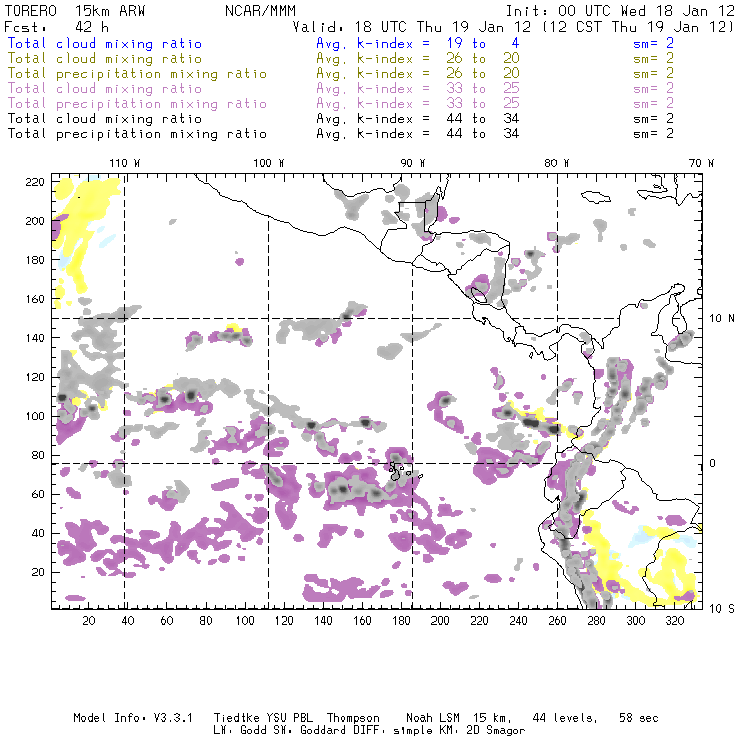Click '58 sec' time step text
740x740 pixels.
639,718
